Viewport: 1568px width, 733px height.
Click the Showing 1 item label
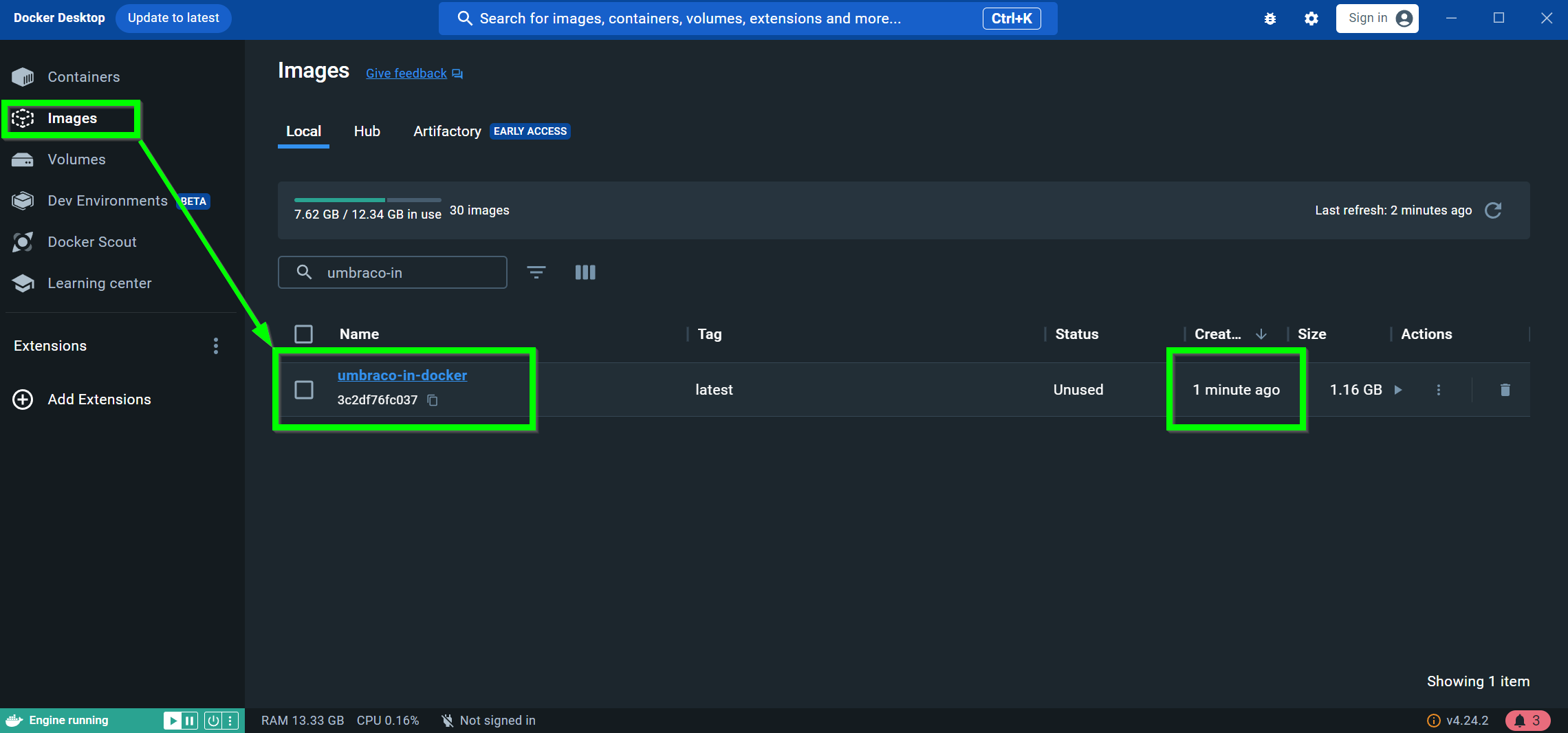[x=1478, y=681]
